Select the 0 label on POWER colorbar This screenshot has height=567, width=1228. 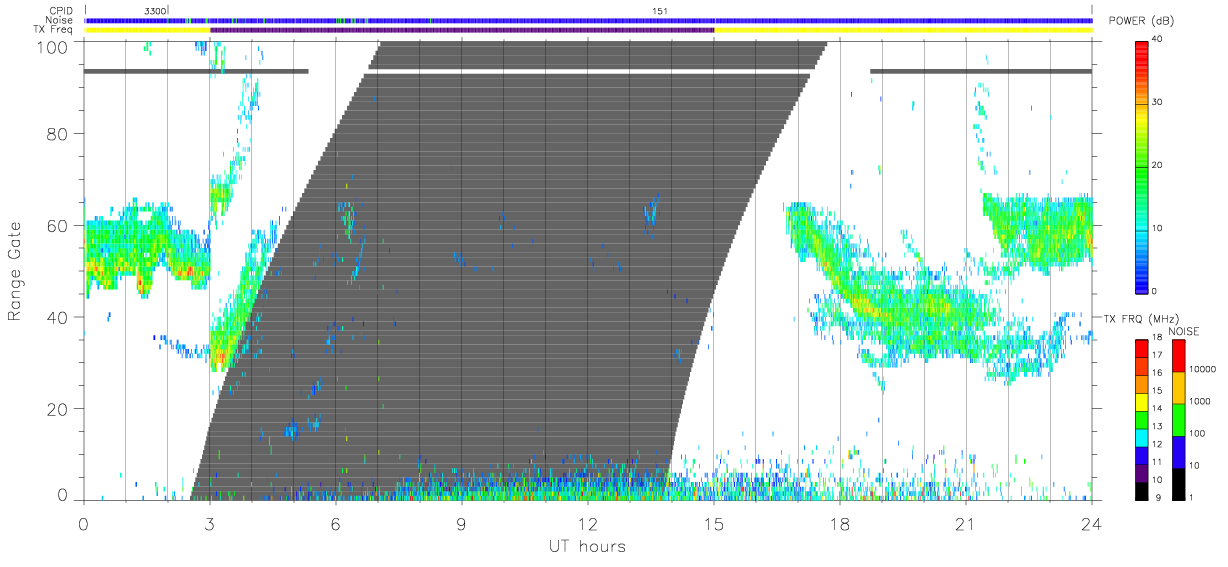point(1156,291)
